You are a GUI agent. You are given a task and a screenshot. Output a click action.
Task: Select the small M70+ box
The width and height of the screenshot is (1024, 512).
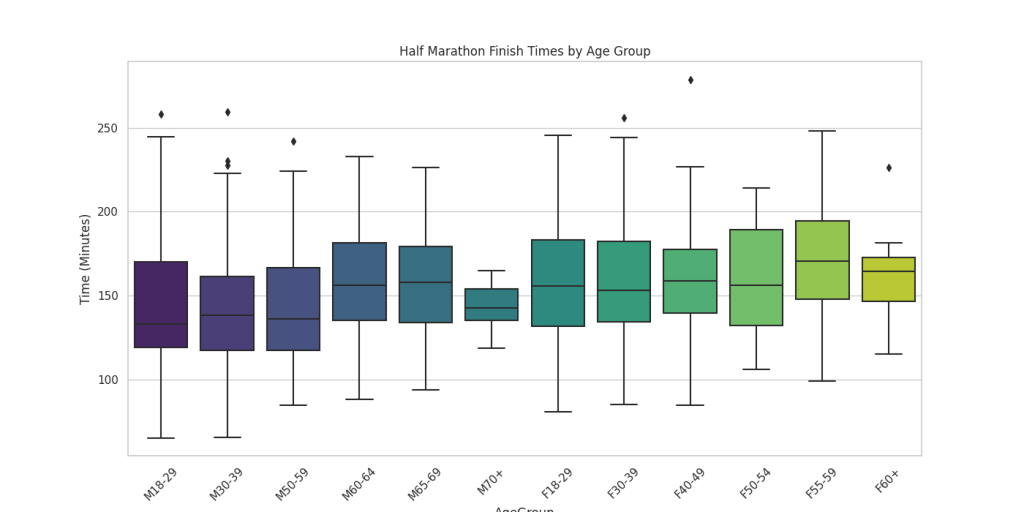coord(491,304)
